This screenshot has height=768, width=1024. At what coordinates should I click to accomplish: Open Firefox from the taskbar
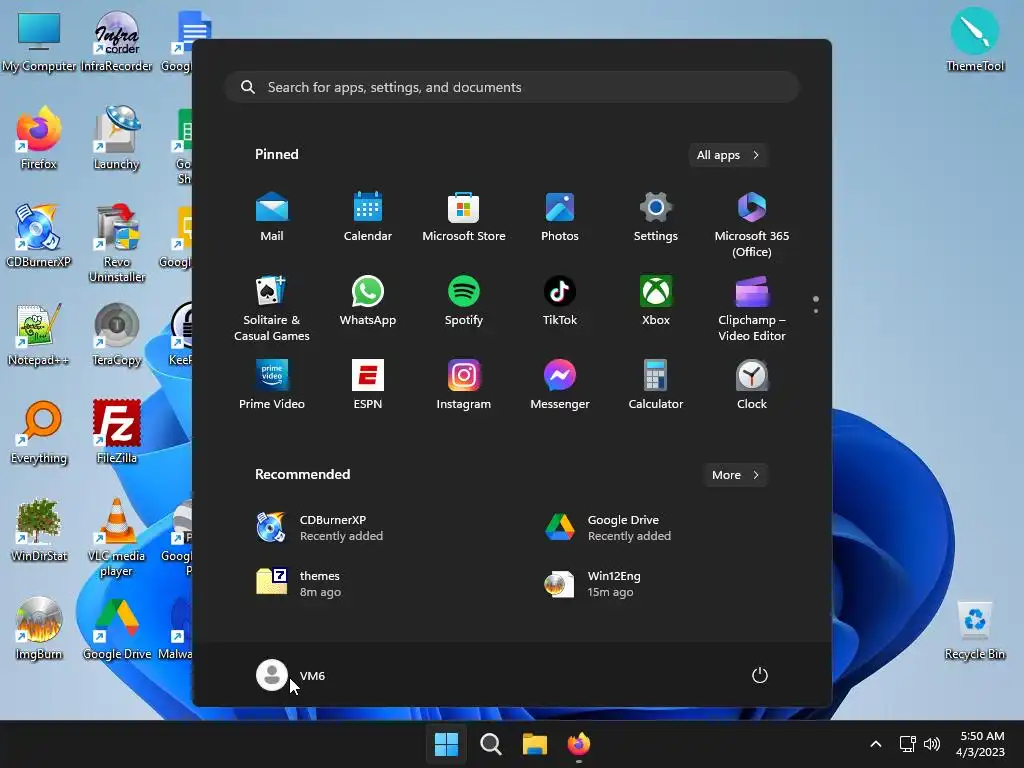(x=579, y=744)
